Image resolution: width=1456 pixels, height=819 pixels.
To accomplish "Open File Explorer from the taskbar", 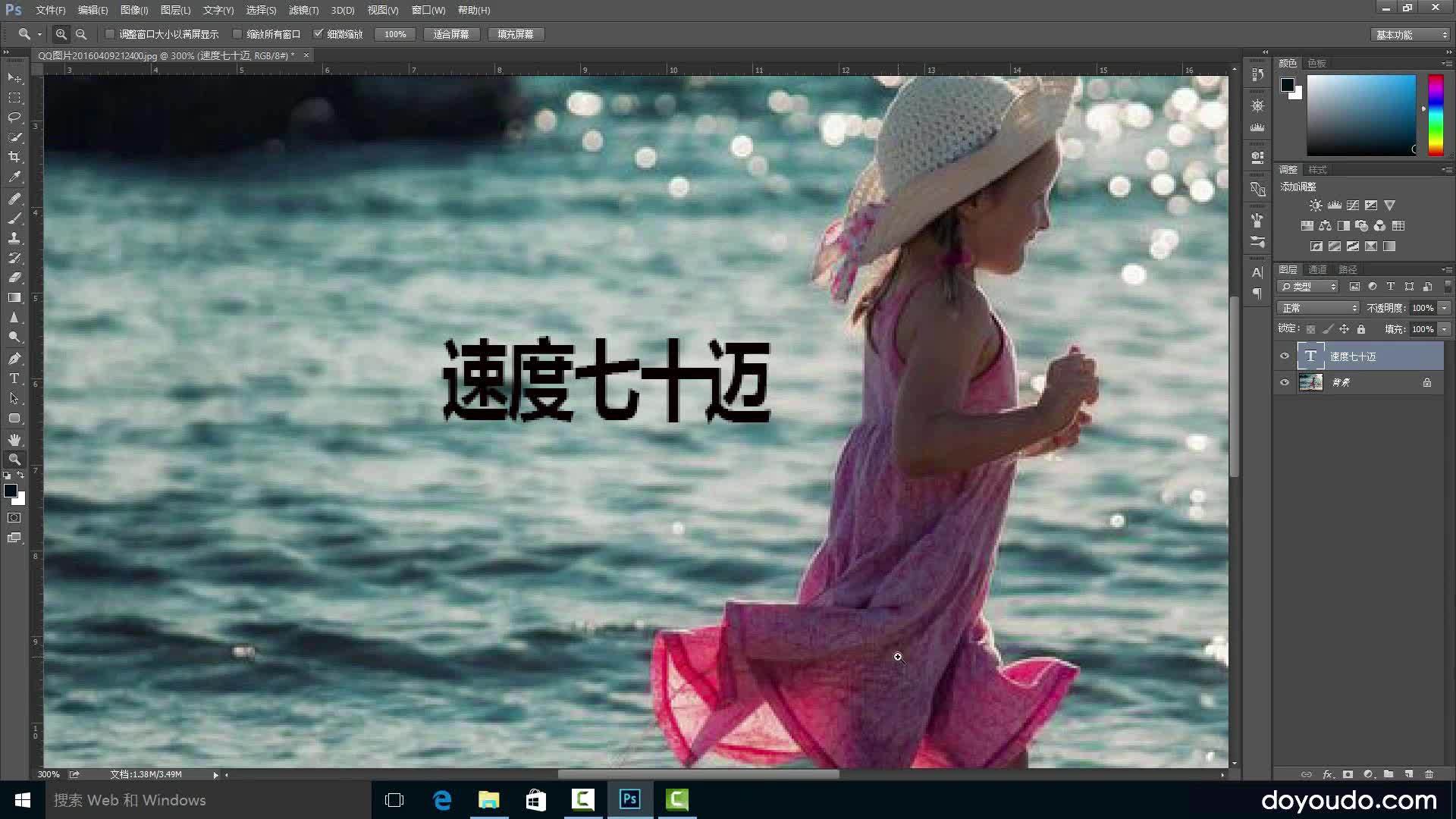I will pos(489,800).
